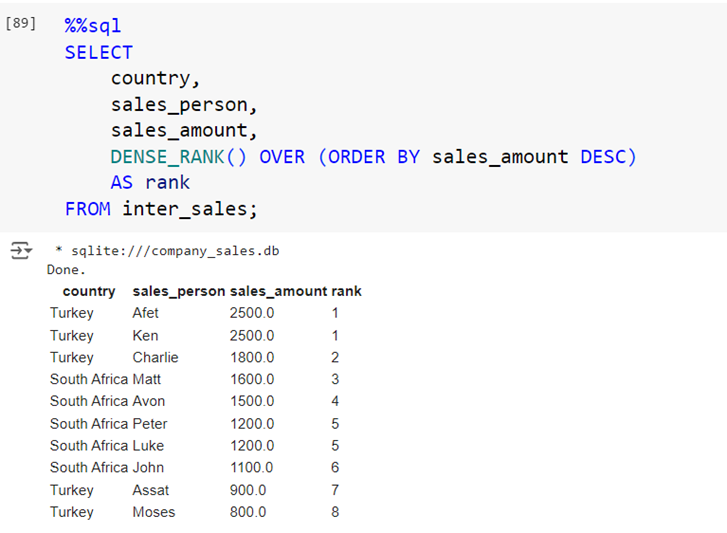Click the Avon sales person cell
Image resolution: width=727 pixels, height=533 pixels.
click(x=149, y=401)
